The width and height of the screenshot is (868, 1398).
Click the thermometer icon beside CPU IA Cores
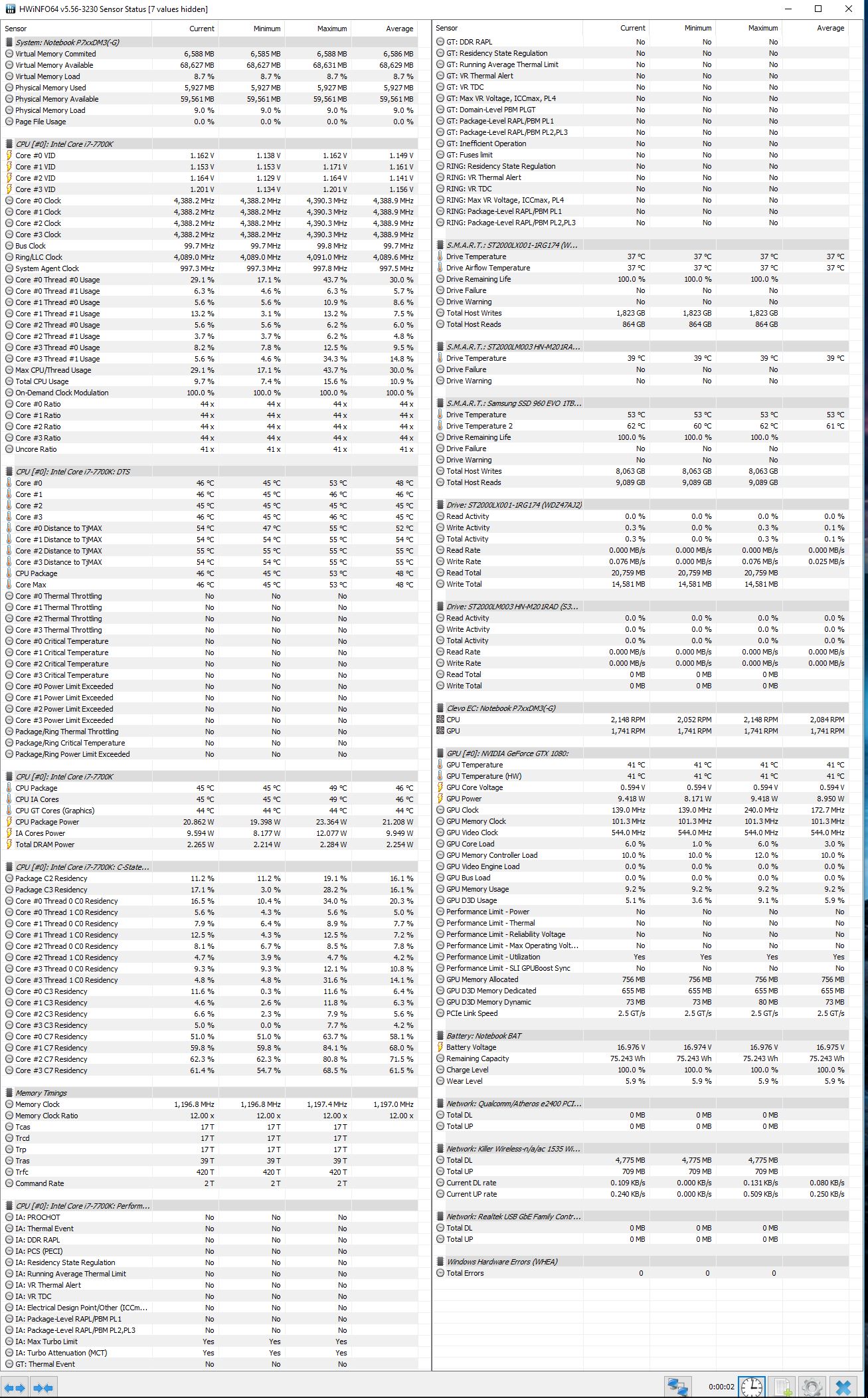coord(9,799)
